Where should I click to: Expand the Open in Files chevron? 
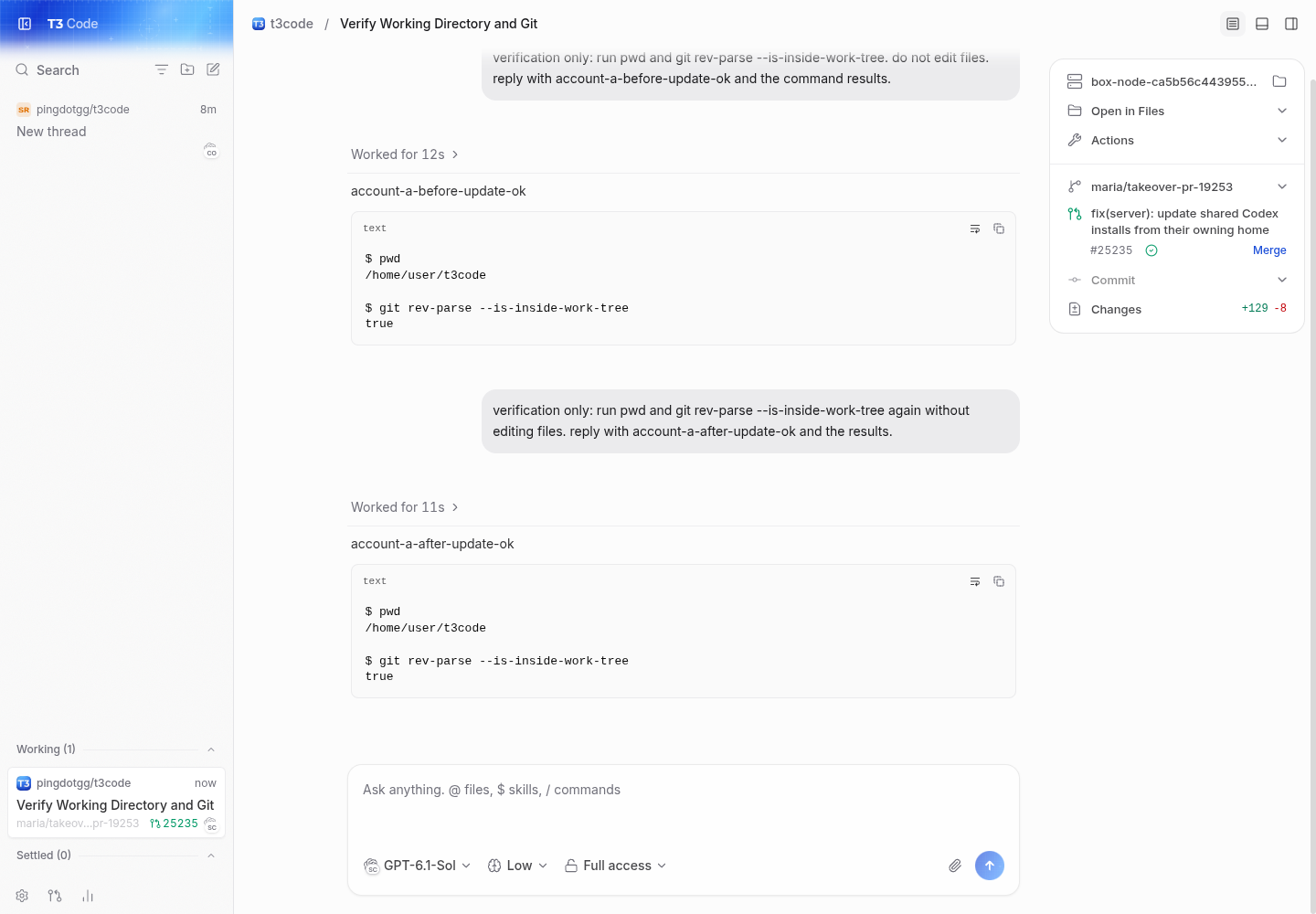click(x=1282, y=111)
